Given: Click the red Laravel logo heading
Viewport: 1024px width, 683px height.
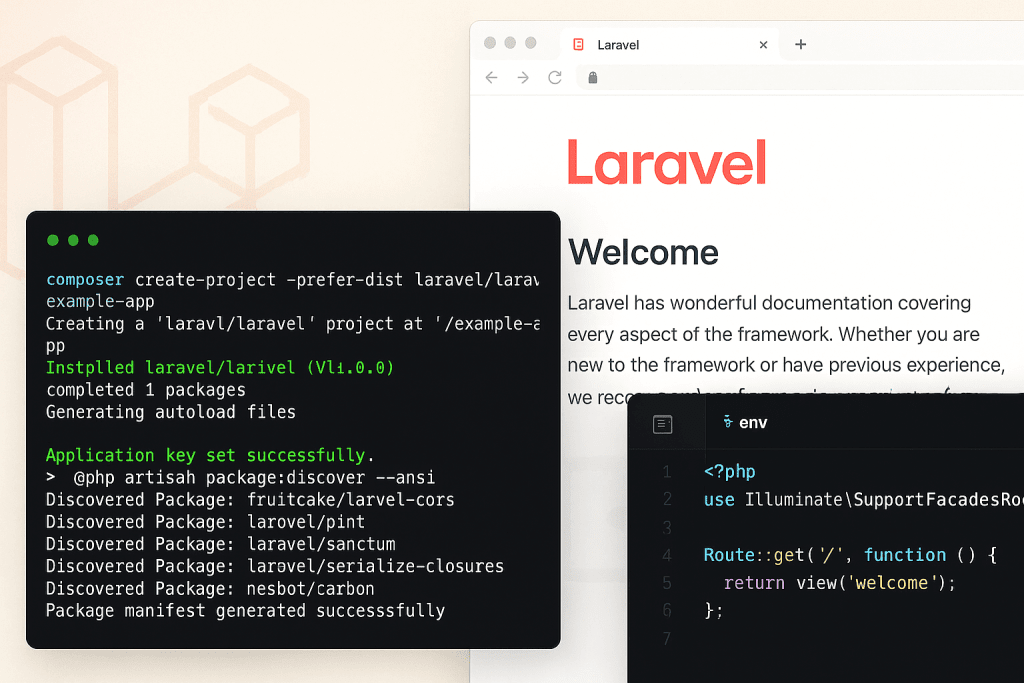Looking at the screenshot, I should (667, 162).
